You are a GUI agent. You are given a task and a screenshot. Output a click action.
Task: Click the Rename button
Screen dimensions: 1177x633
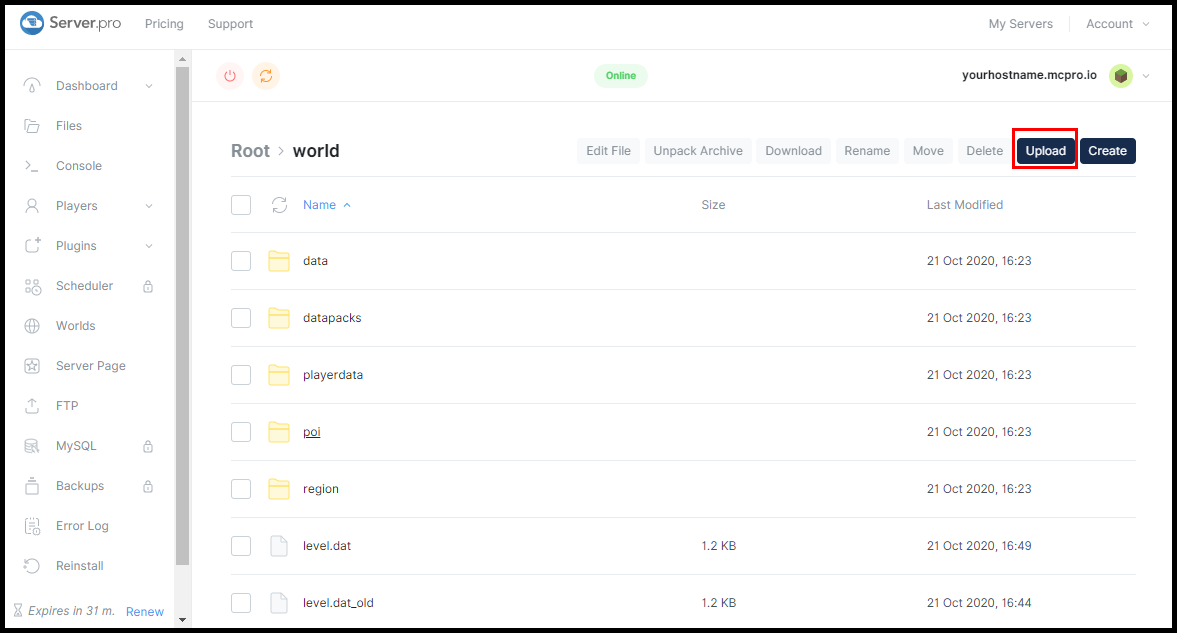click(867, 151)
